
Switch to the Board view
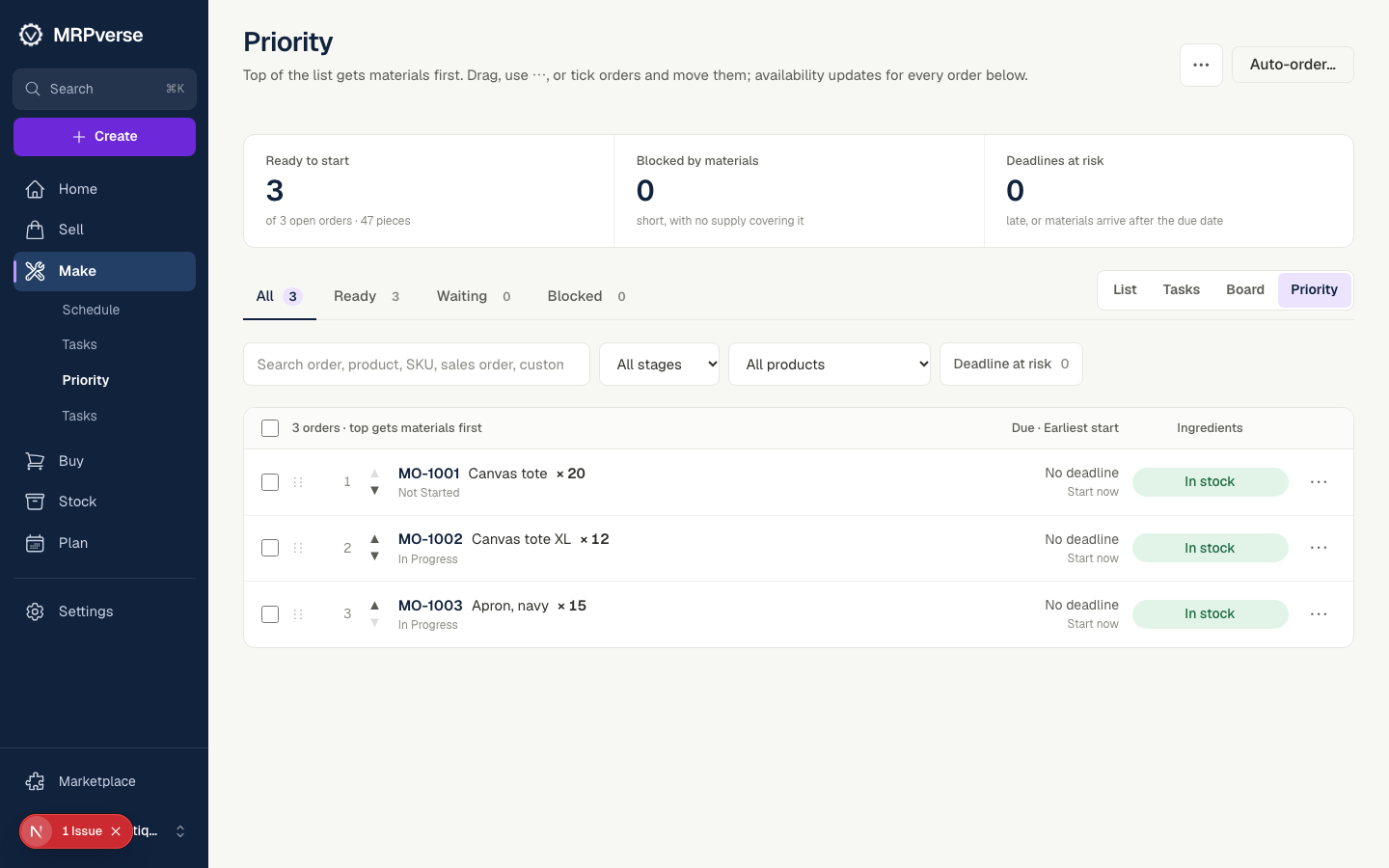pos(1245,290)
